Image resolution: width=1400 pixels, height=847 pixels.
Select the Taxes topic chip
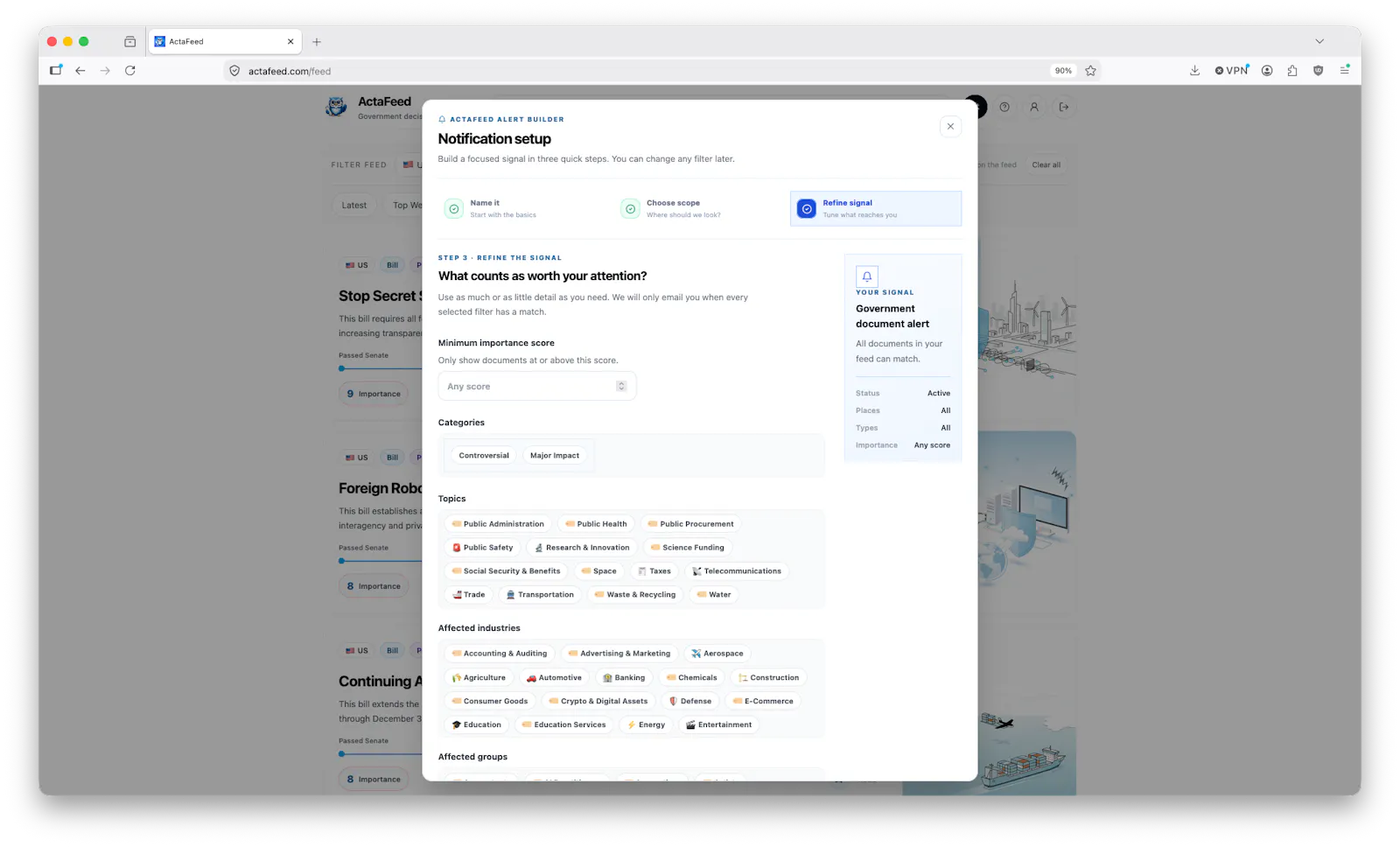654,570
